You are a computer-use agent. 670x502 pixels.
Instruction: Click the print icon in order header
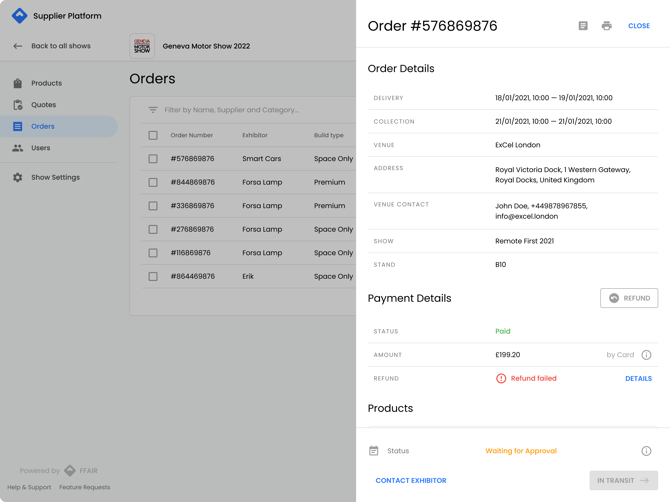[x=606, y=26]
